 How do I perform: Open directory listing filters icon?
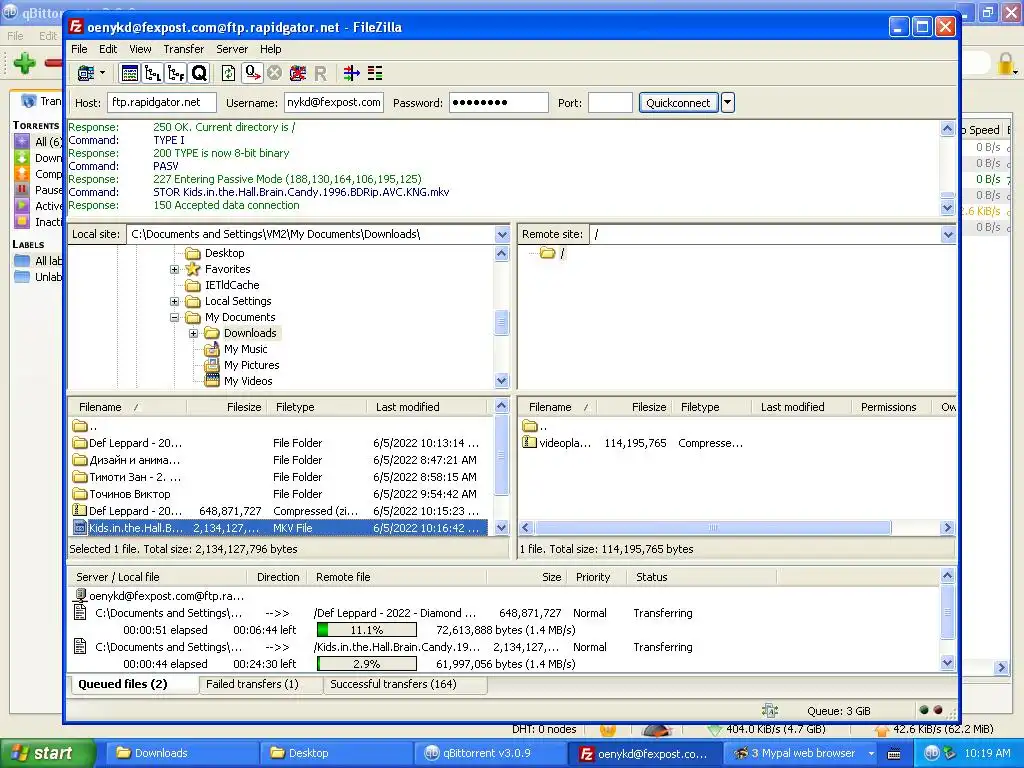tap(352, 73)
